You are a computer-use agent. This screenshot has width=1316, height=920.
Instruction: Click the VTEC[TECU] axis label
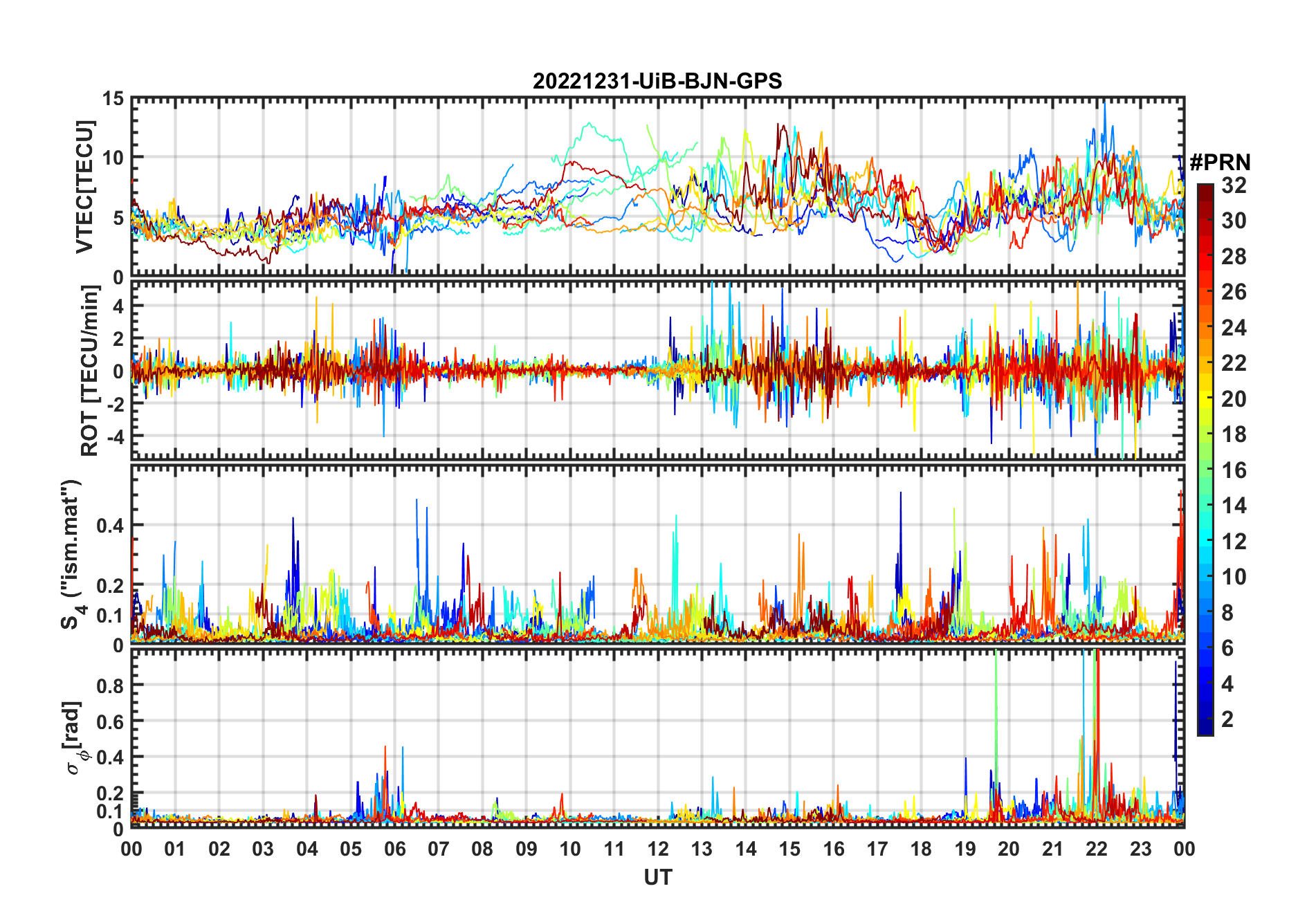click(x=84, y=187)
